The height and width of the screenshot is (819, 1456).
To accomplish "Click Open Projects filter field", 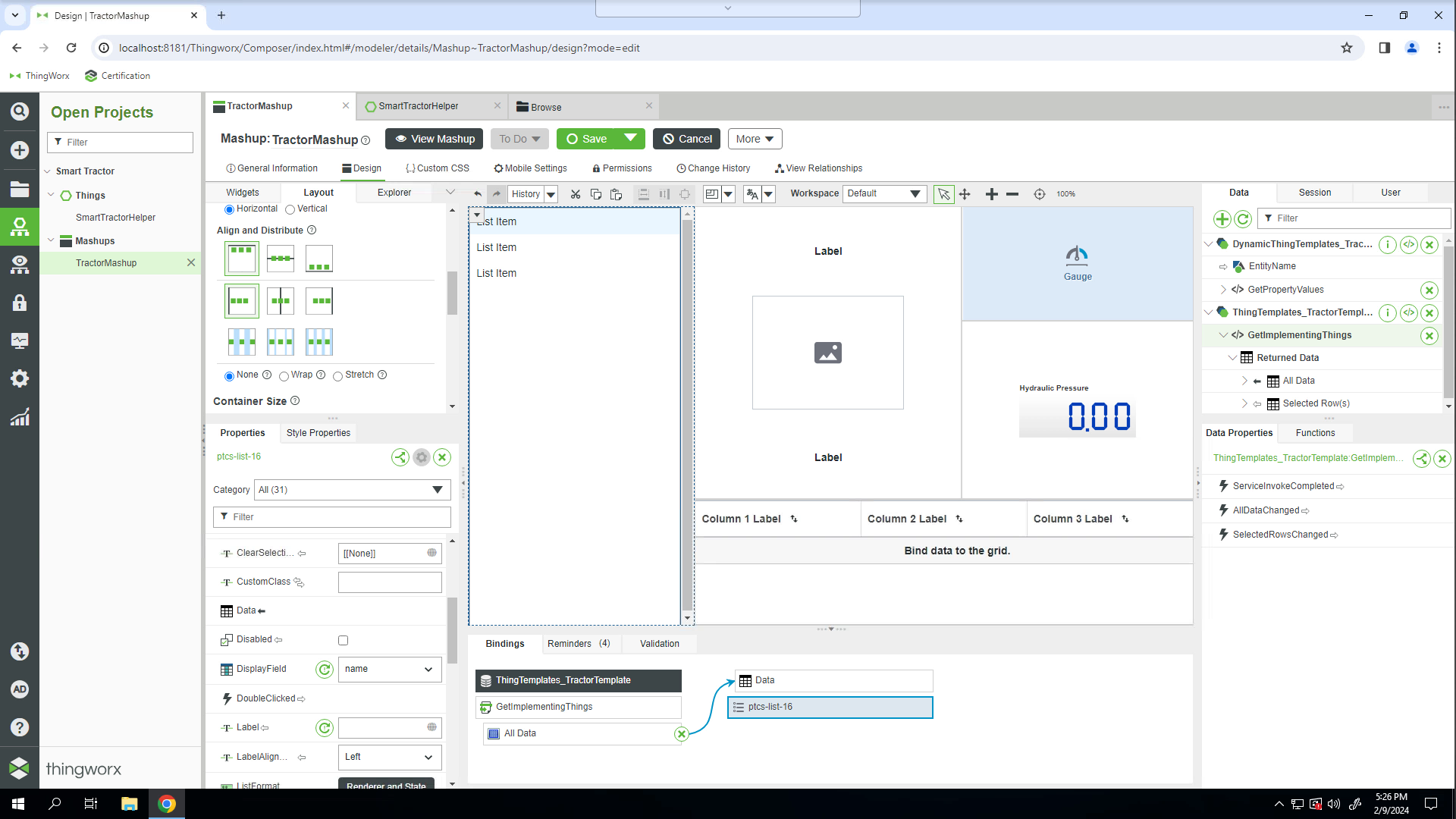I will pos(120,143).
